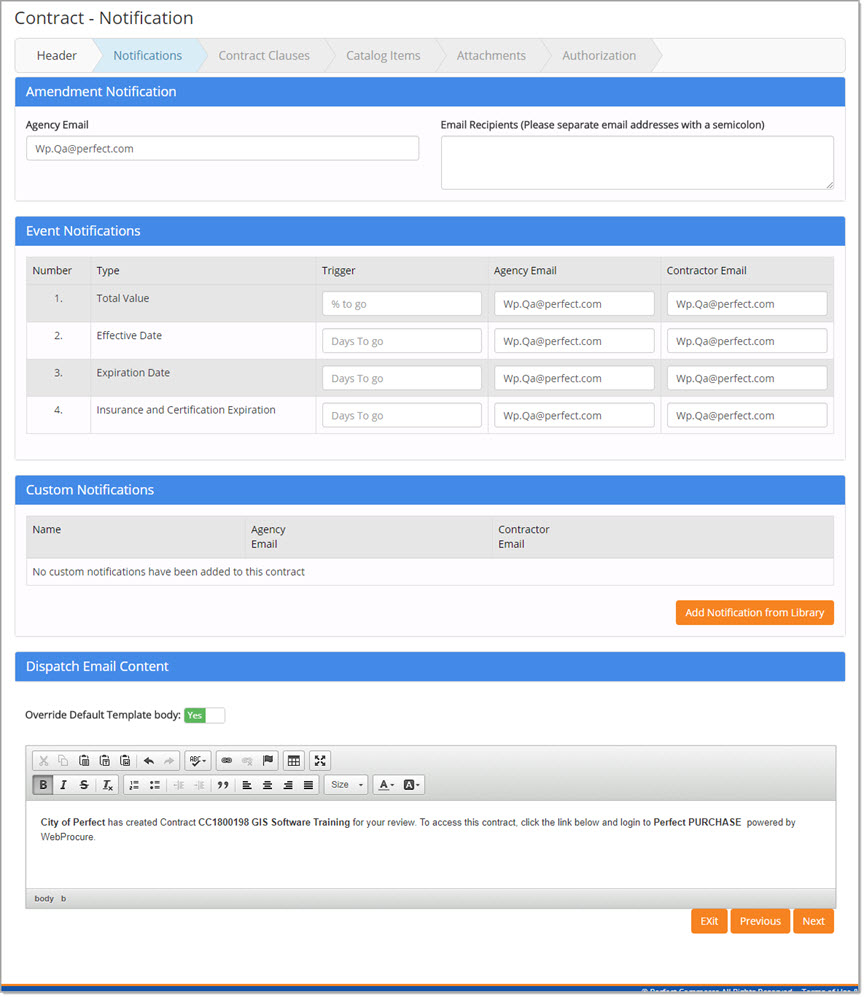864x997 pixels.
Task: Maximize the editor with the fullscreen icon
Action: [x=320, y=760]
